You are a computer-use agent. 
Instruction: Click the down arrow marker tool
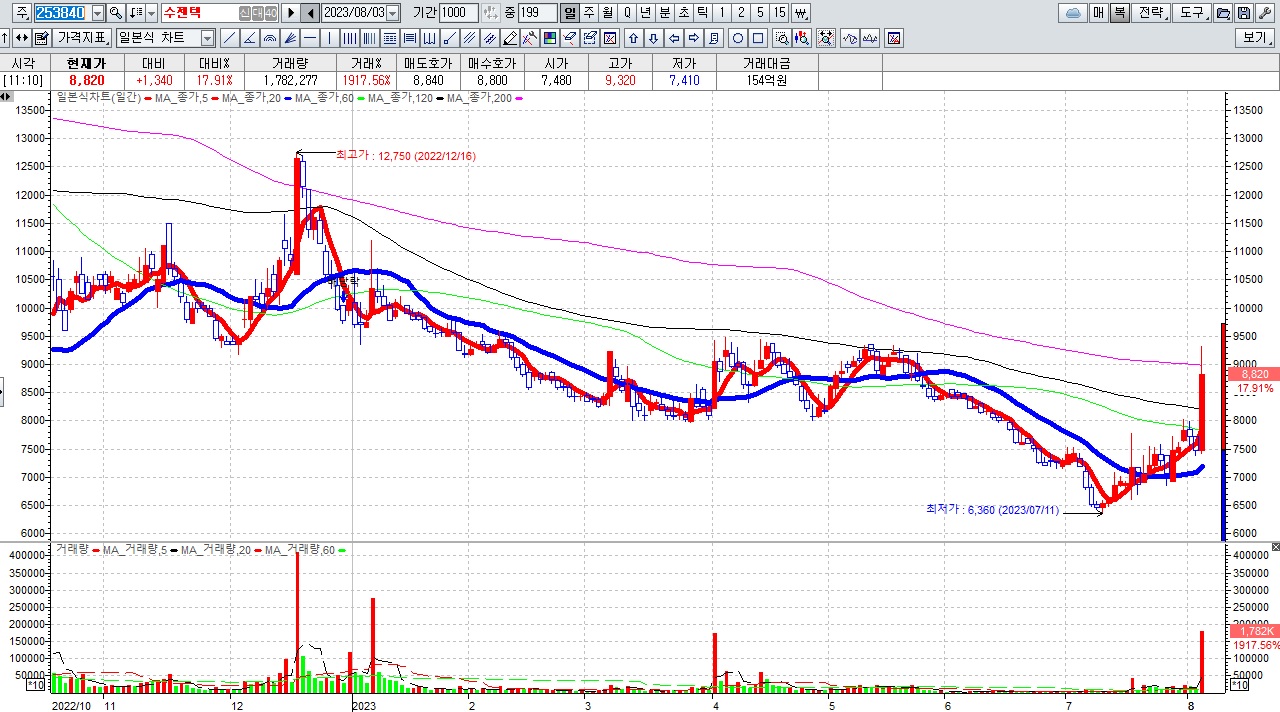(653, 38)
